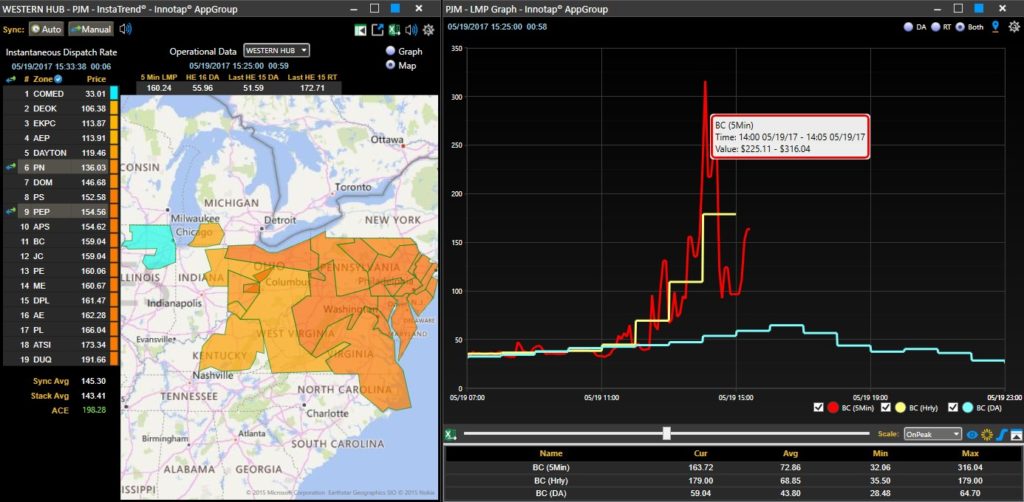Viewport: 1024px width, 502px height.
Task: Select the Both radio in LMP Graph
Action: (x=959, y=27)
